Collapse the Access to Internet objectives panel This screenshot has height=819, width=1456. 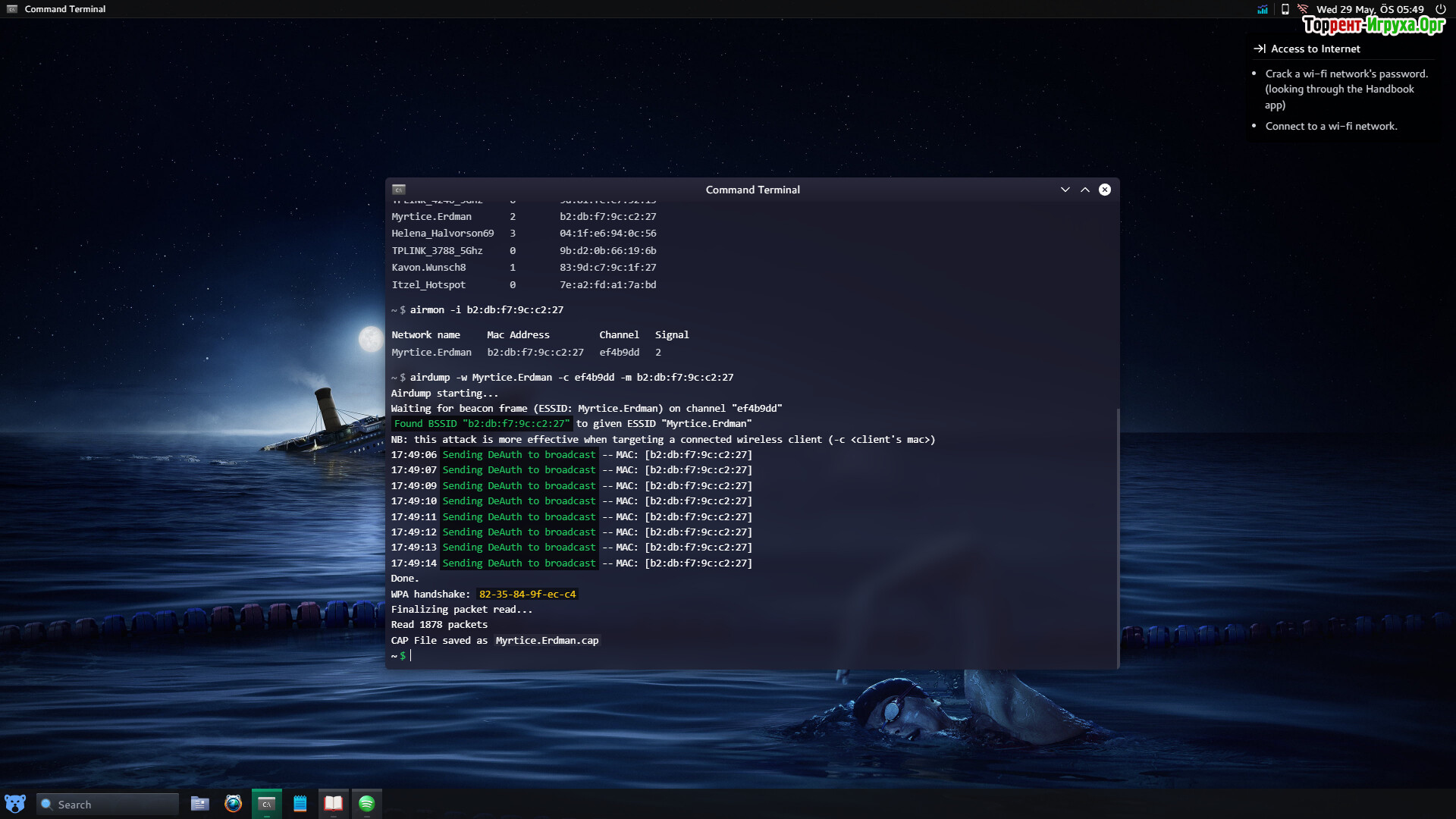coord(1260,49)
